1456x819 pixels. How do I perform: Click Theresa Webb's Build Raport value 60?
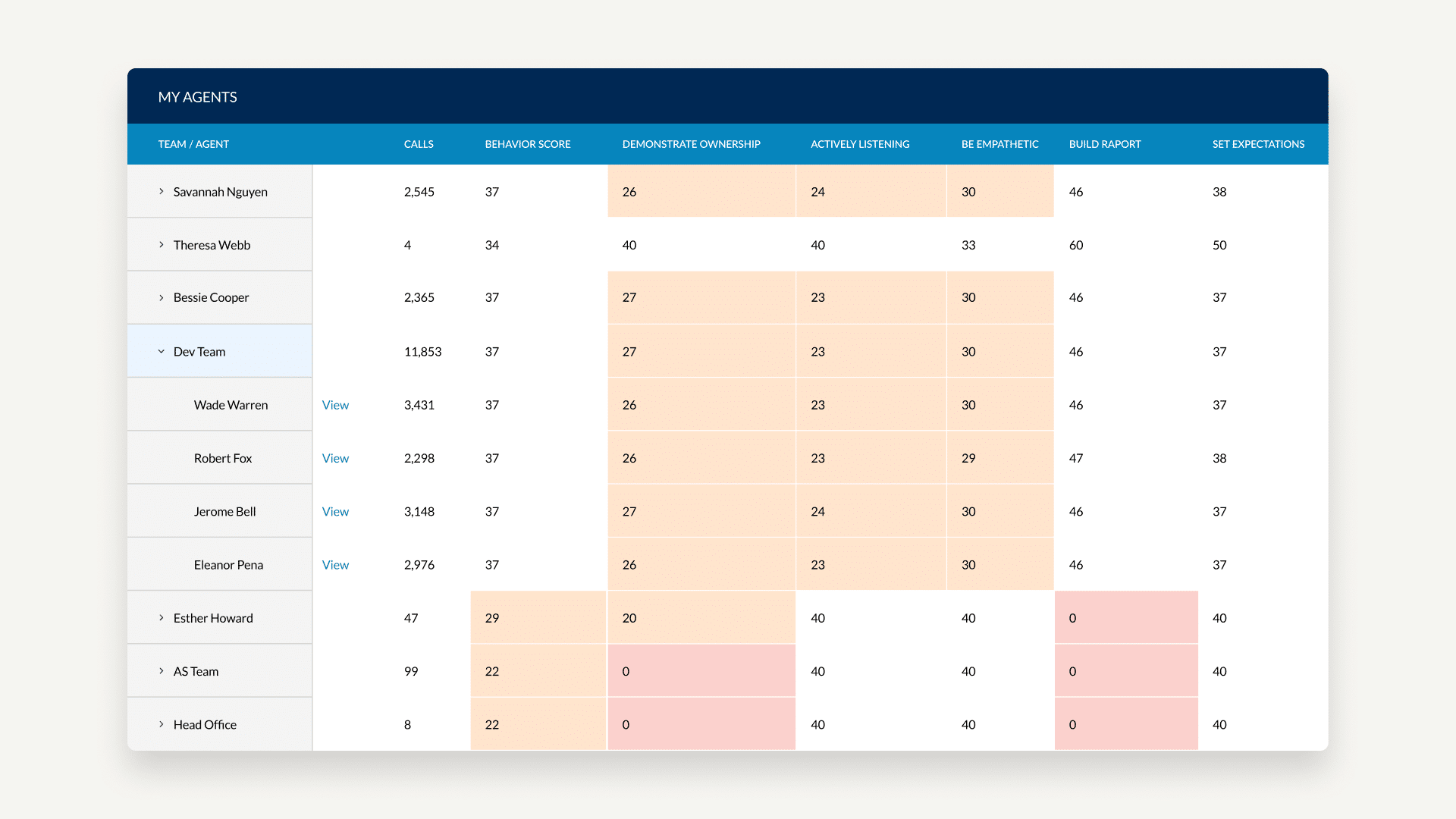[x=1076, y=245]
